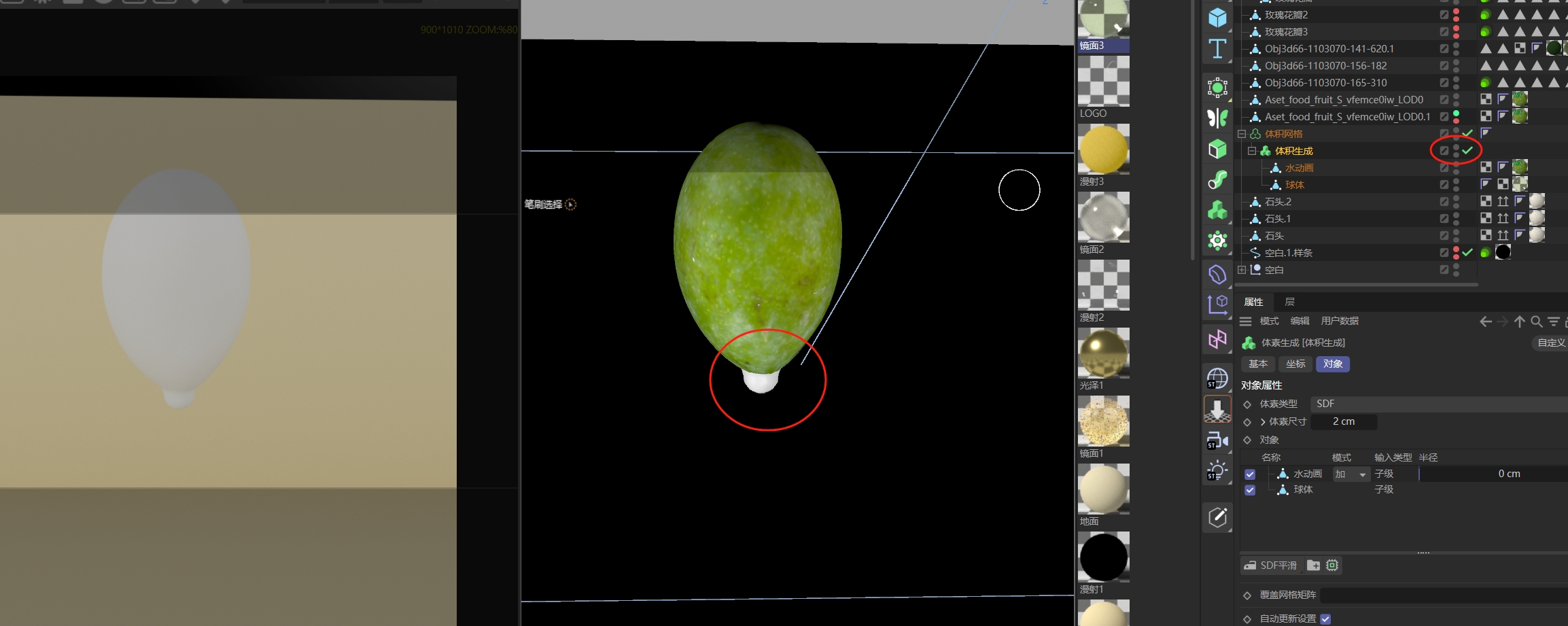Image resolution: width=1568 pixels, height=626 pixels.
Task: Select the Sweep generator icon
Action: [1217, 179]
